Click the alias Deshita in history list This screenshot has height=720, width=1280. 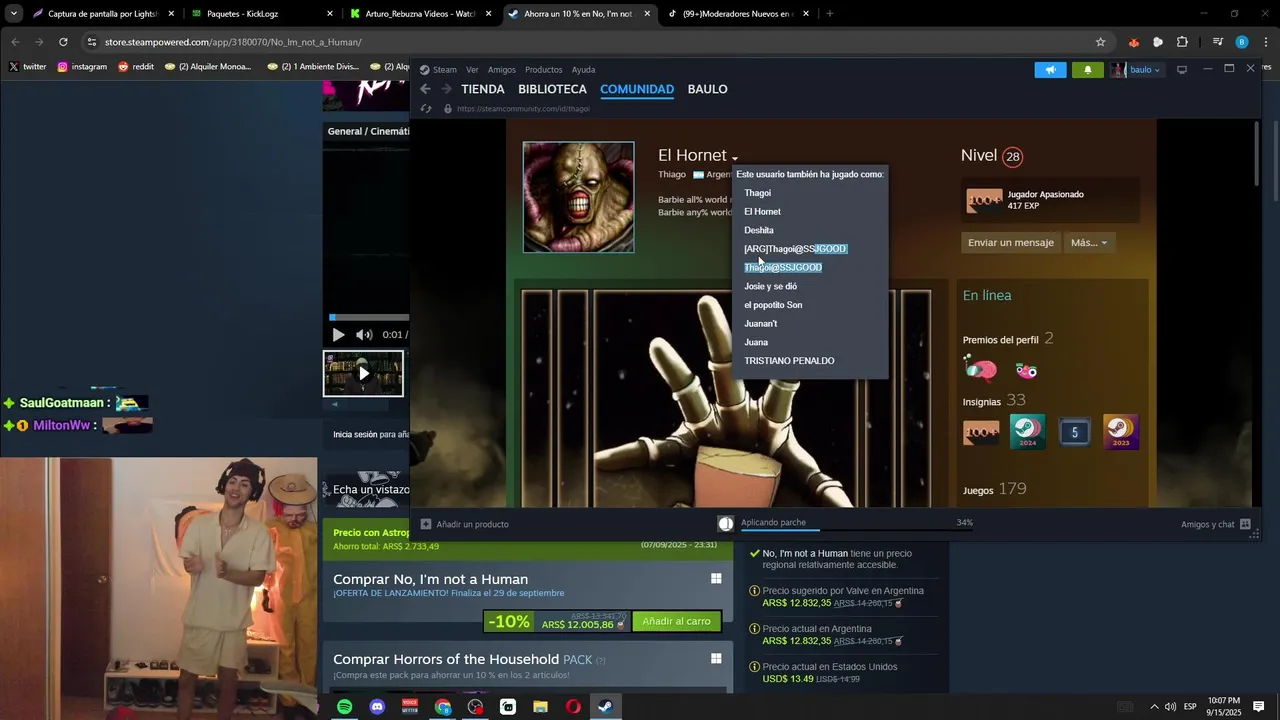click(x=759, y=230)
